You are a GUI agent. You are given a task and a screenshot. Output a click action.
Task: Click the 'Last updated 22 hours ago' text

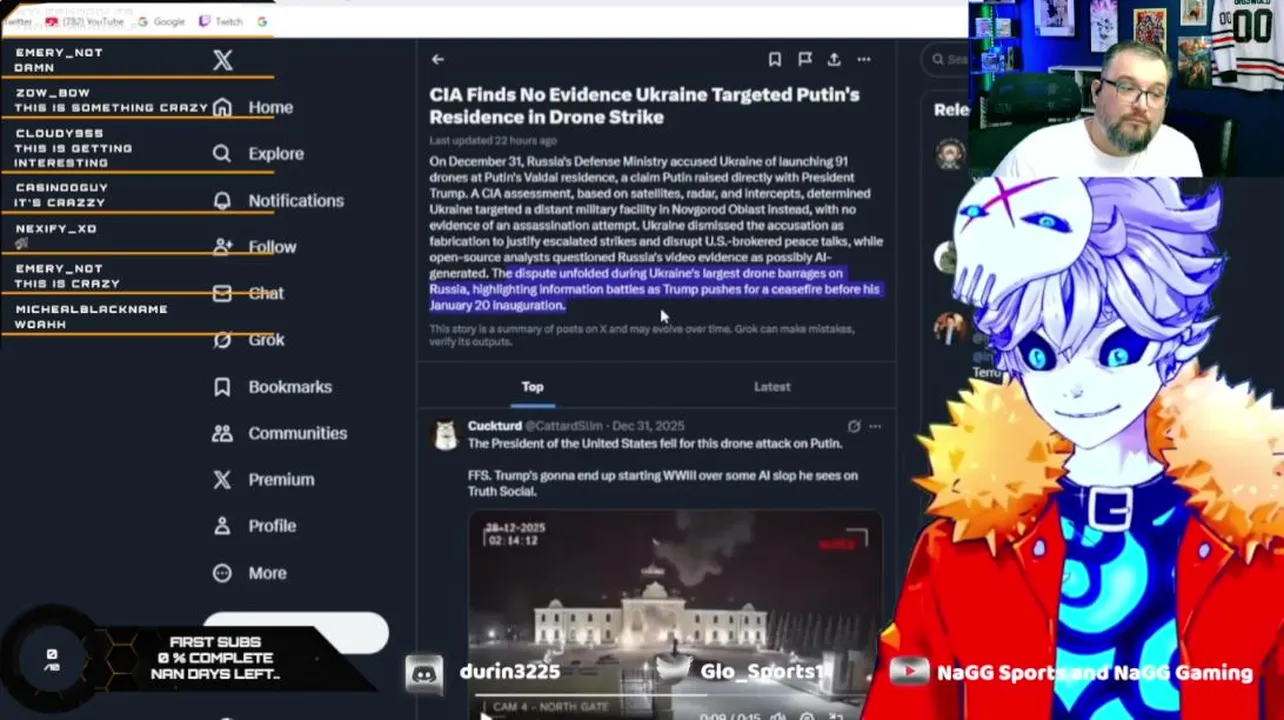(493, 141)
